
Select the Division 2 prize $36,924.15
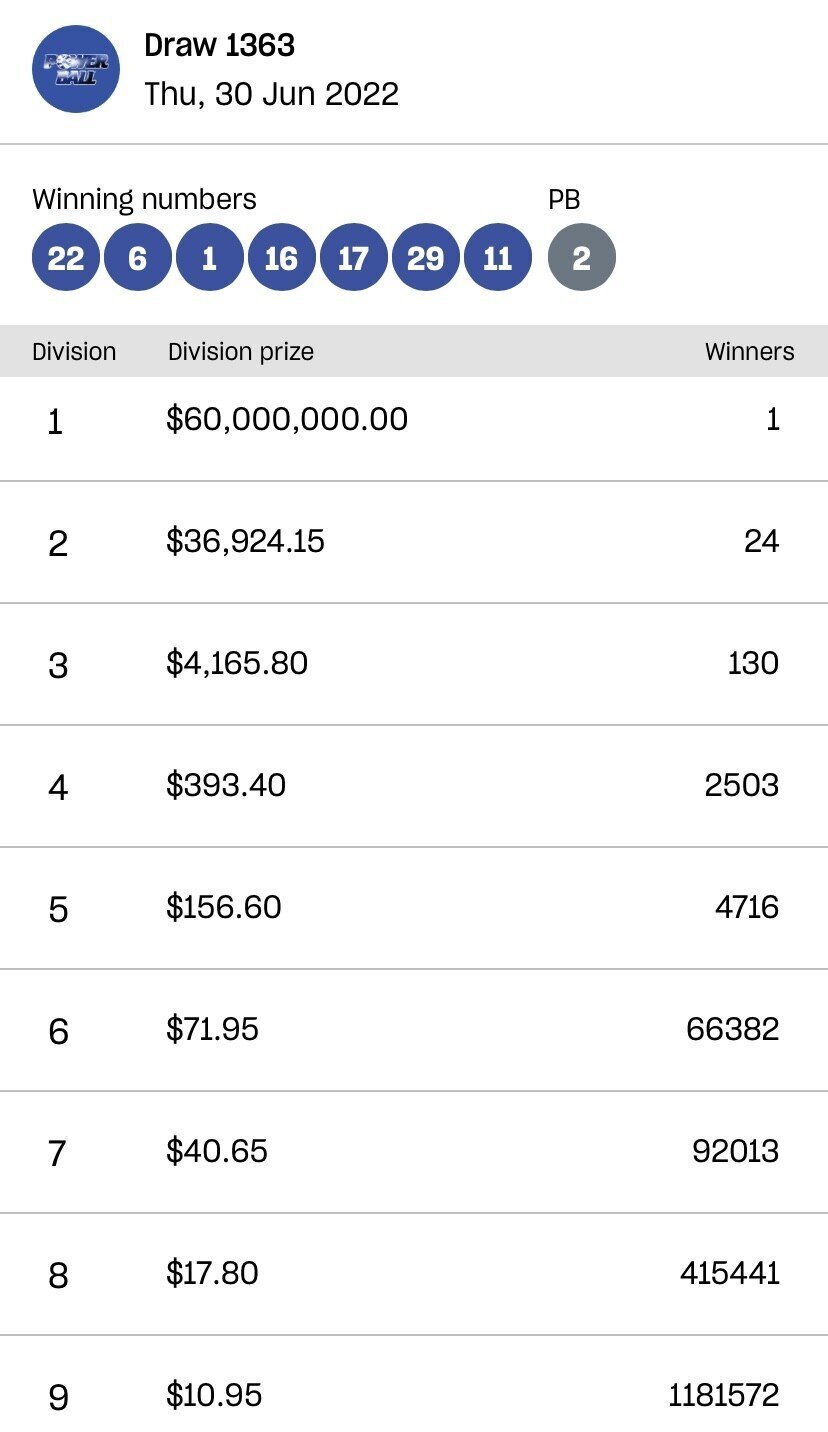[x=245, y=542]
